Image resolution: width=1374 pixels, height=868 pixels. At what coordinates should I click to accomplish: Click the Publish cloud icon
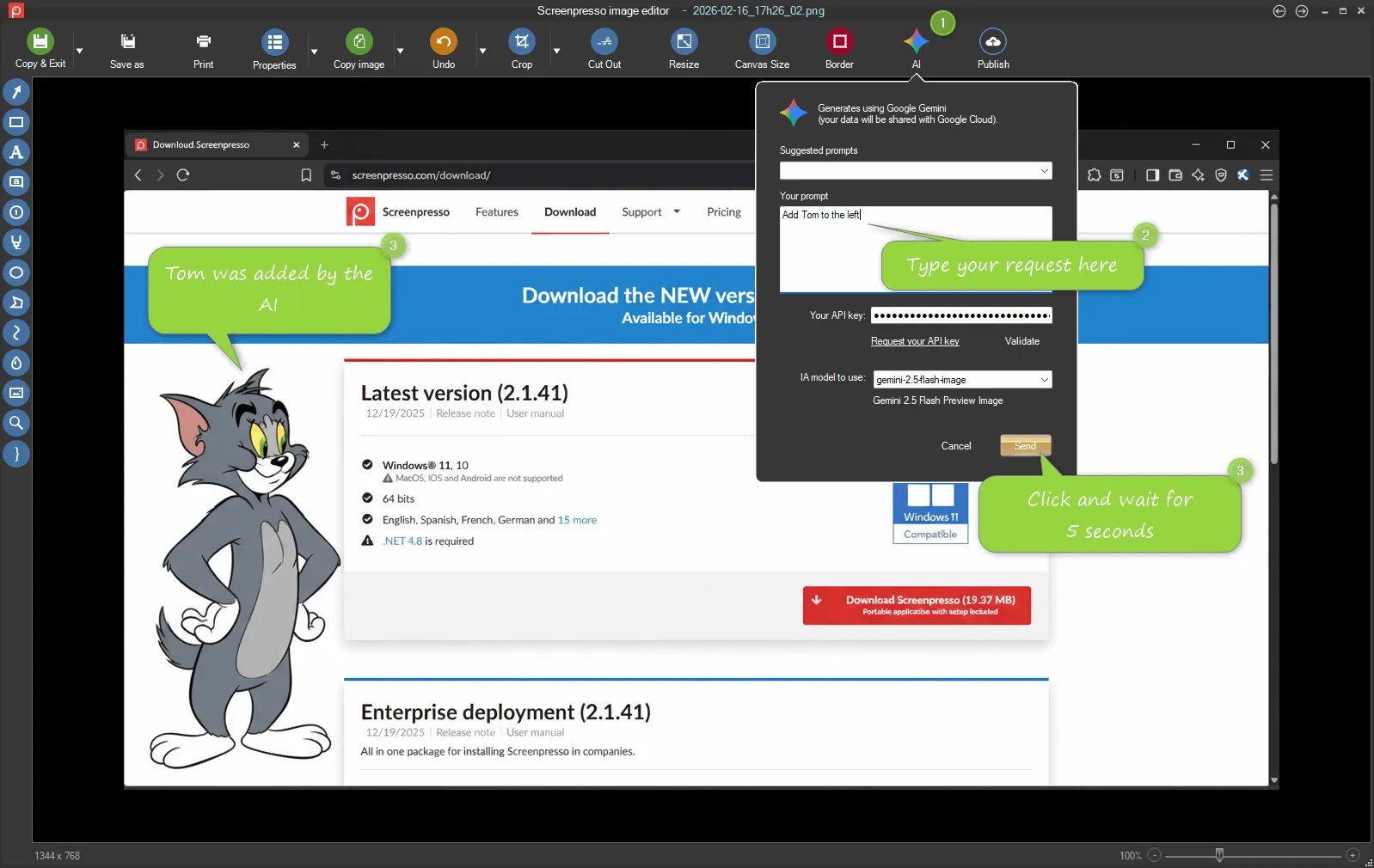[x=993, y=42]
